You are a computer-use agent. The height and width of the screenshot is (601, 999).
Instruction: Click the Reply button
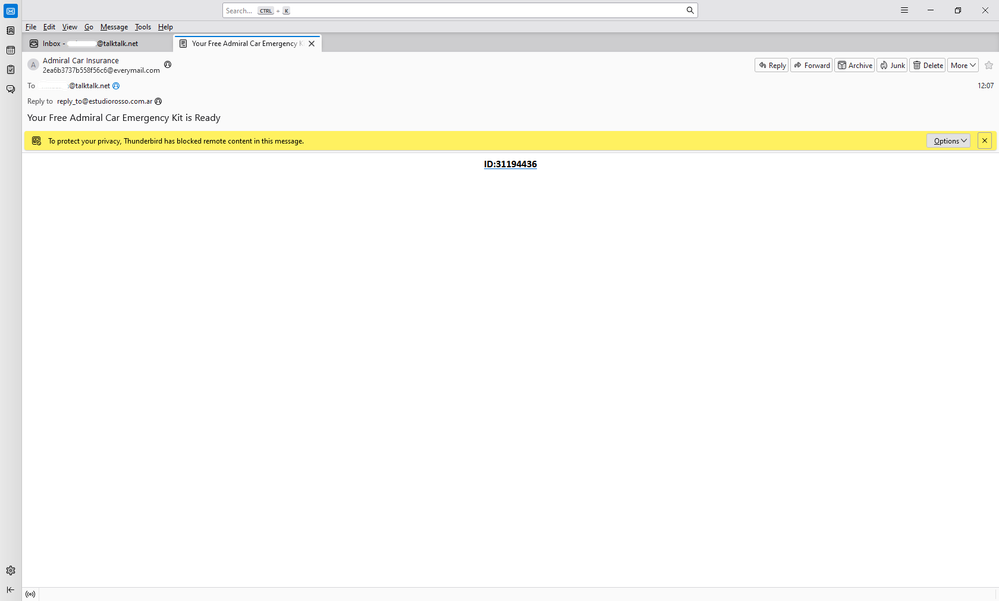[x=771, y=65]
